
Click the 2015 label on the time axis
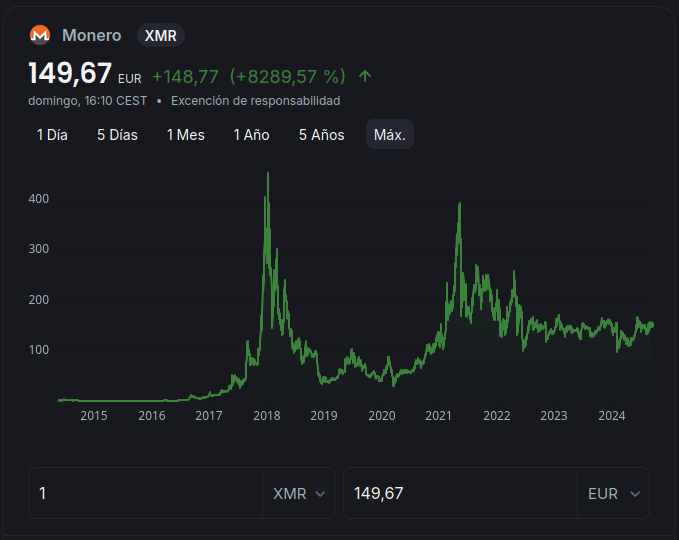tap(94, 416)
